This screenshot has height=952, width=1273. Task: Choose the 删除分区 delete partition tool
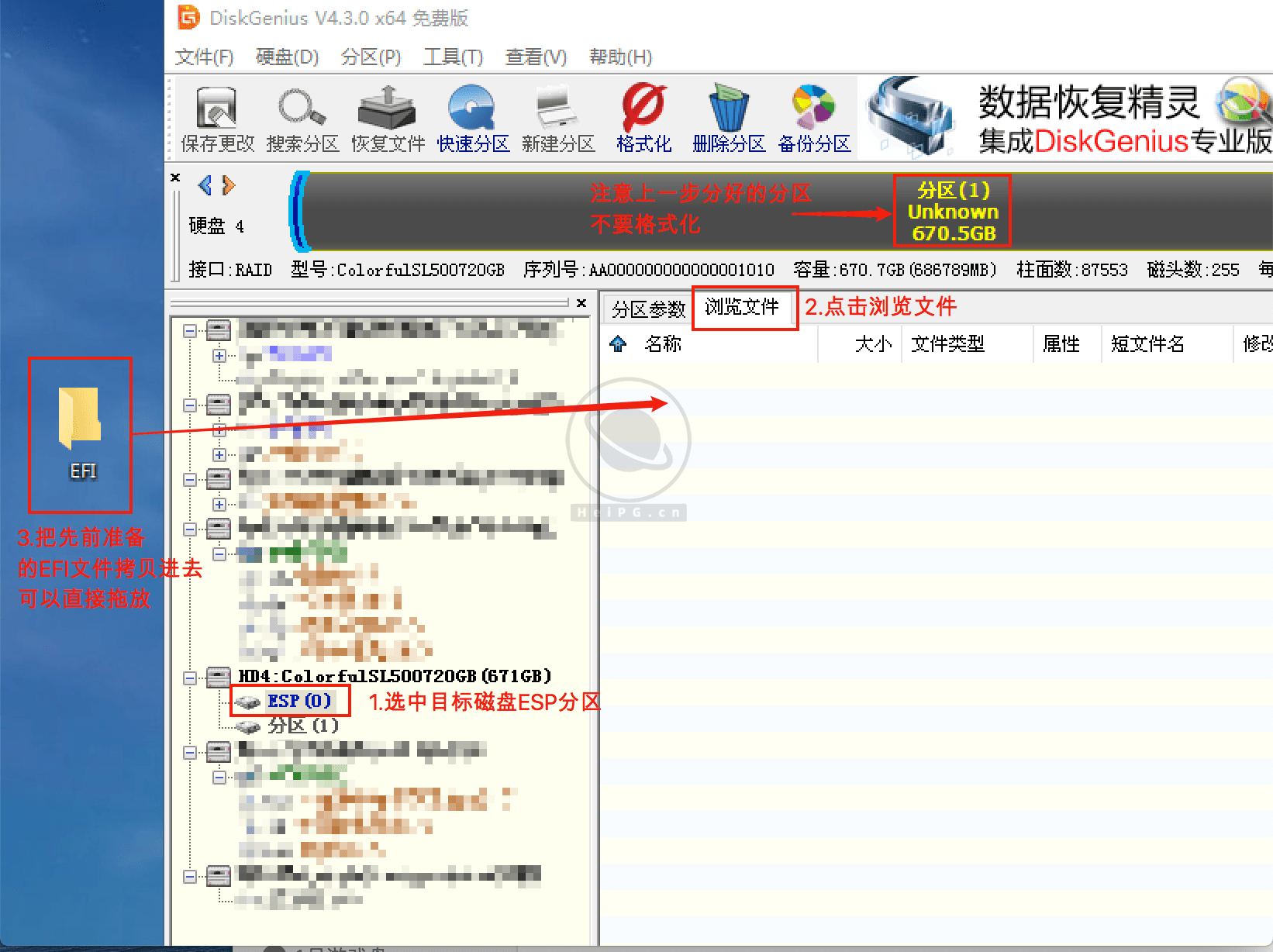729,119
